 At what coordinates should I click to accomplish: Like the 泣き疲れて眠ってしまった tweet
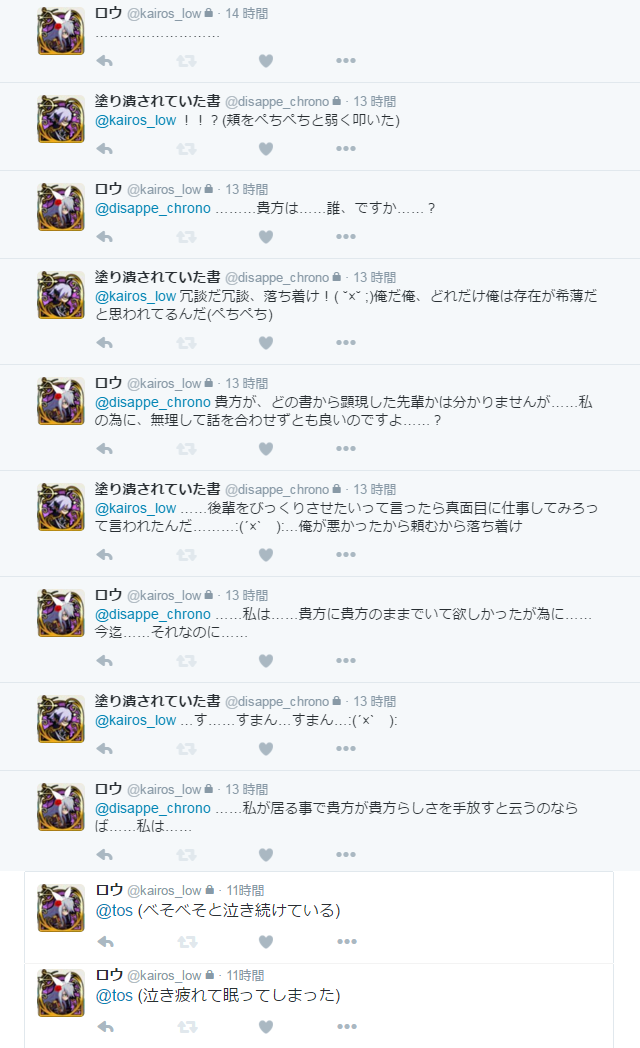(266, 1027)
